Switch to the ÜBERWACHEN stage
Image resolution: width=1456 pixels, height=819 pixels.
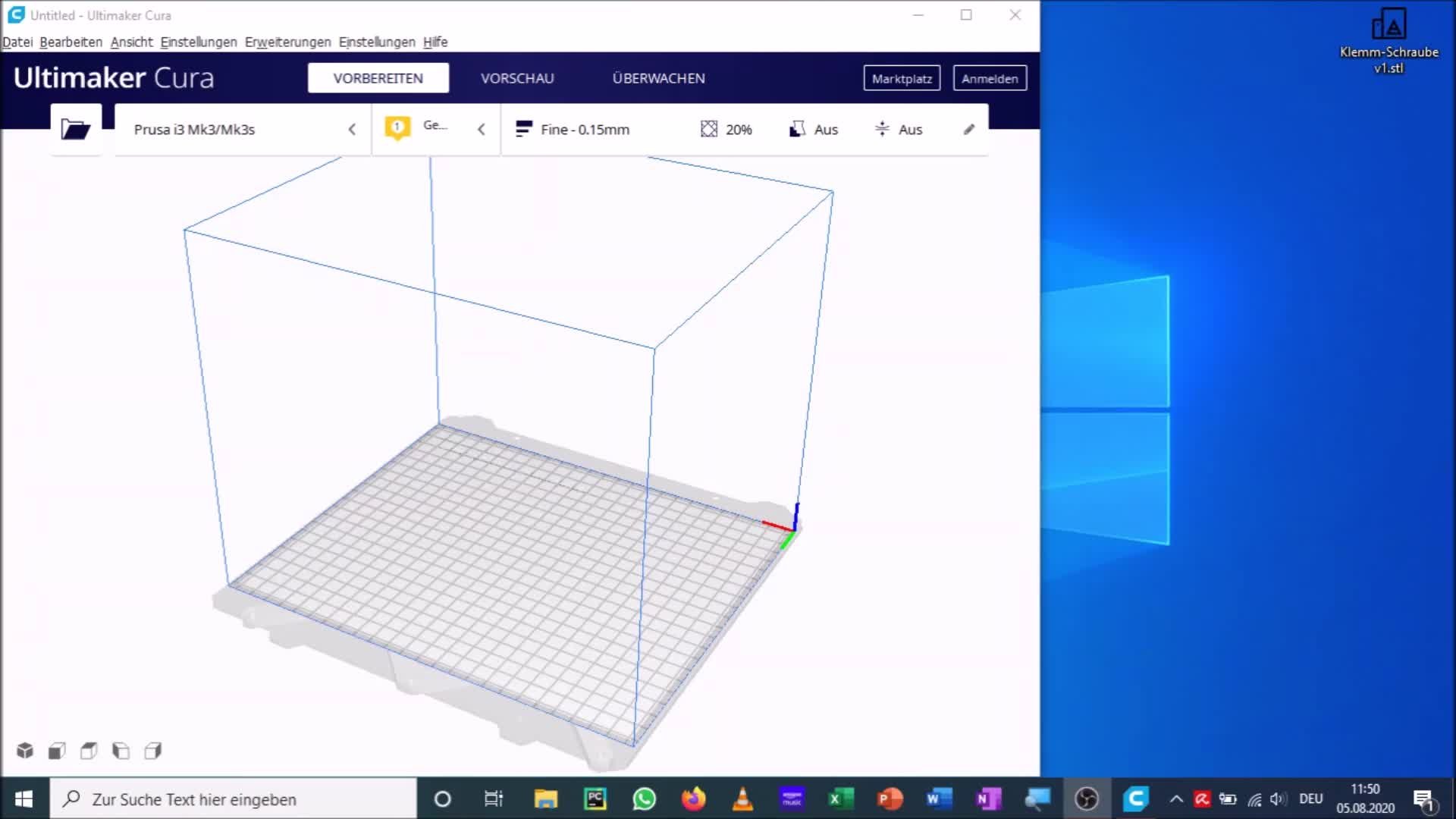pos(658,78)
